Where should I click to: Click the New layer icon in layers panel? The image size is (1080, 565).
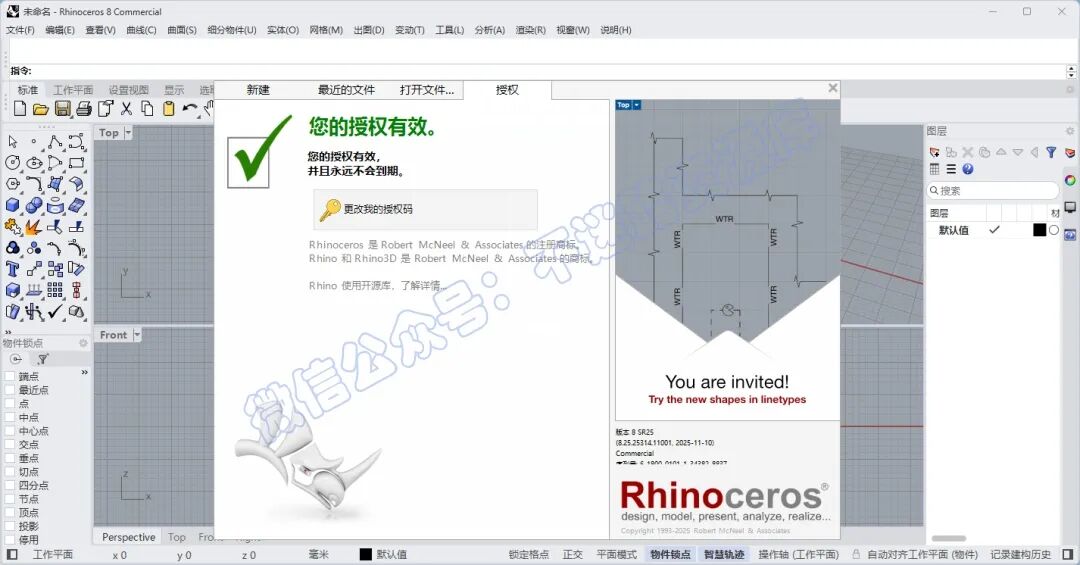point(935,152)
